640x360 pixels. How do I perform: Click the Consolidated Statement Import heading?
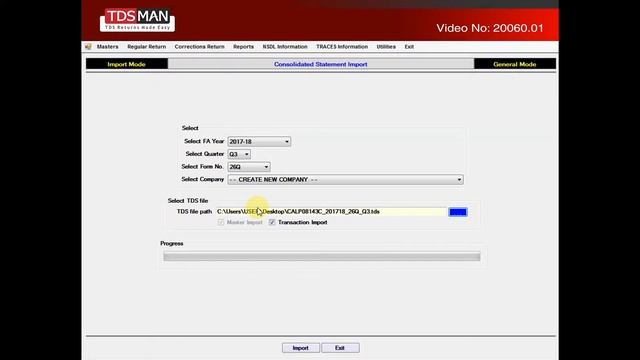320,64
